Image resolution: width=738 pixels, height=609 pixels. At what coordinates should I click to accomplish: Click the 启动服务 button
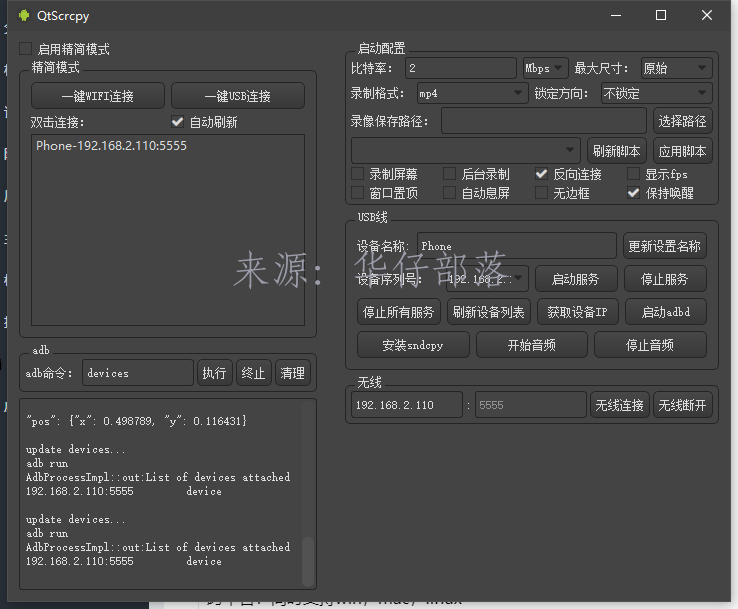(576, 279)
